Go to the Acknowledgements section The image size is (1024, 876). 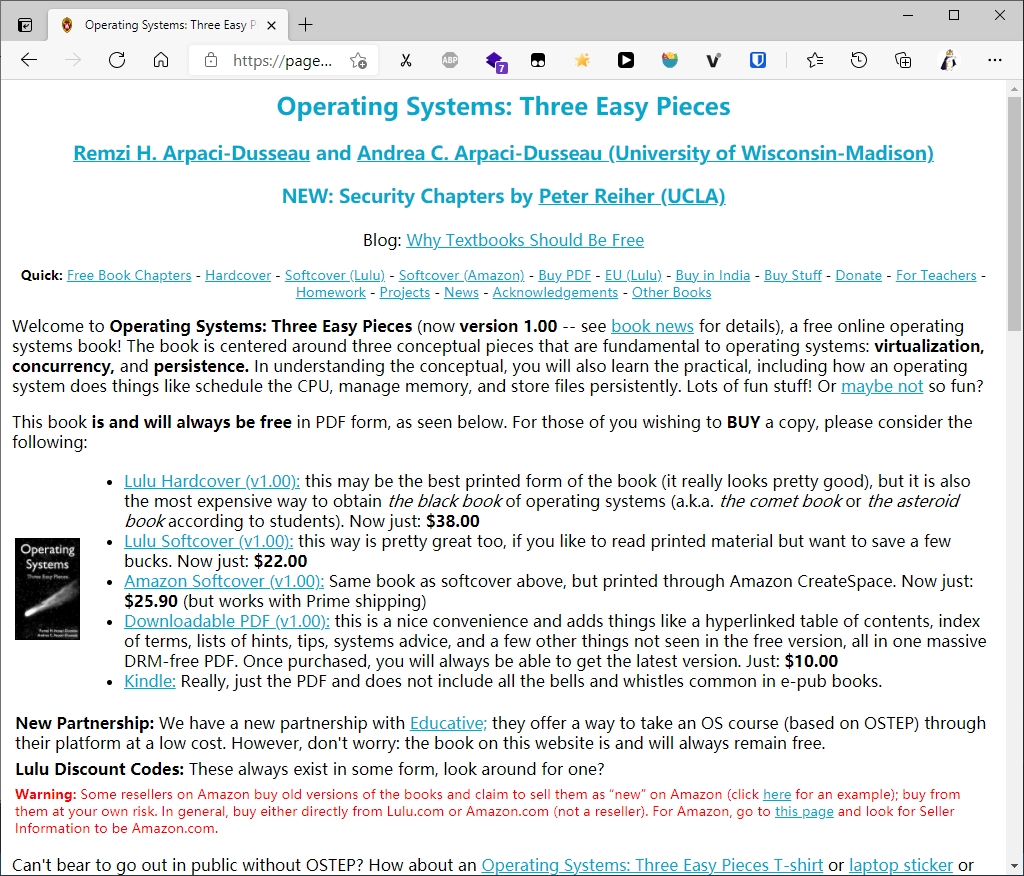555,292
